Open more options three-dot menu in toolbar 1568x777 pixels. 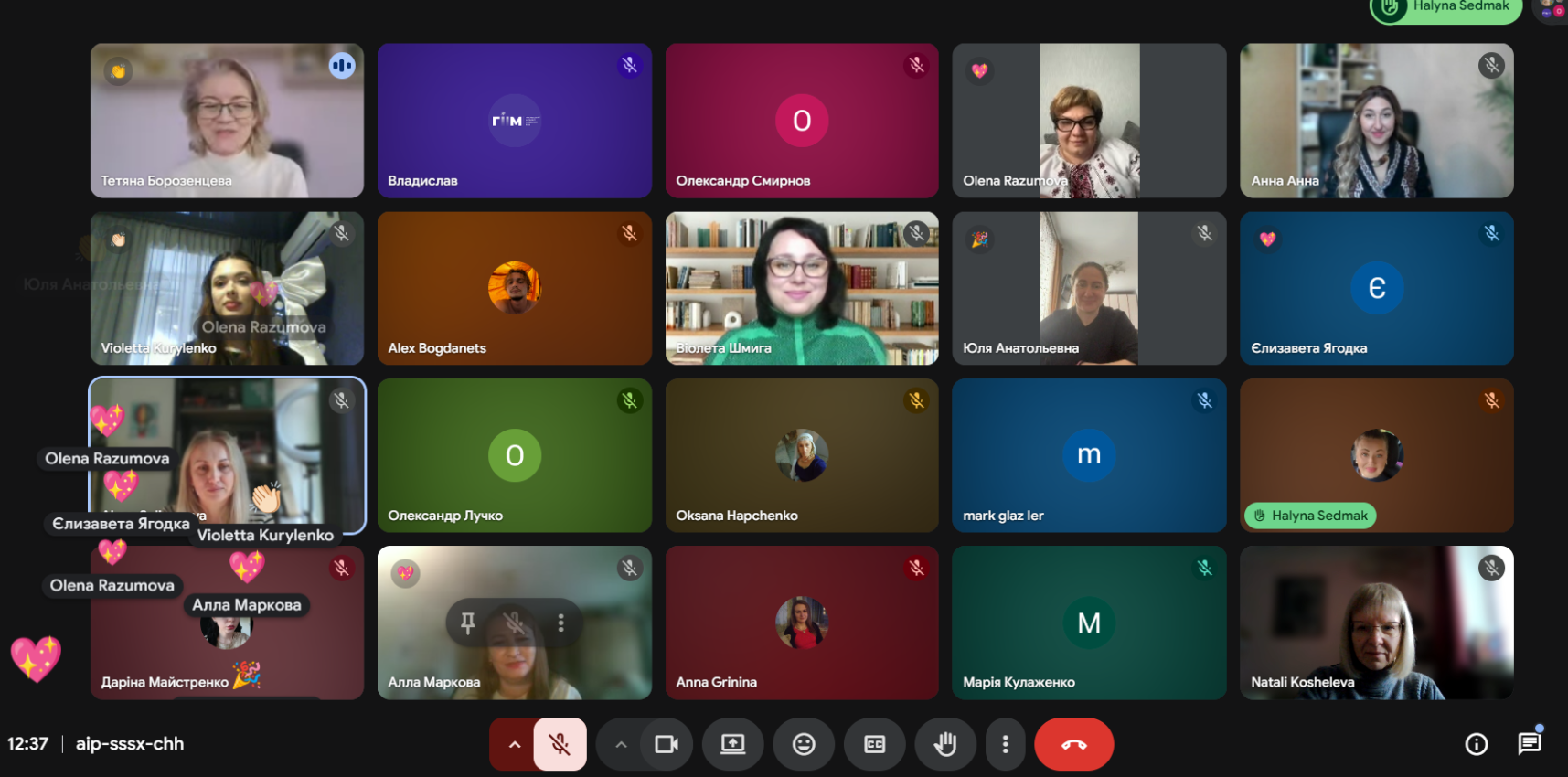(1005, 744)
